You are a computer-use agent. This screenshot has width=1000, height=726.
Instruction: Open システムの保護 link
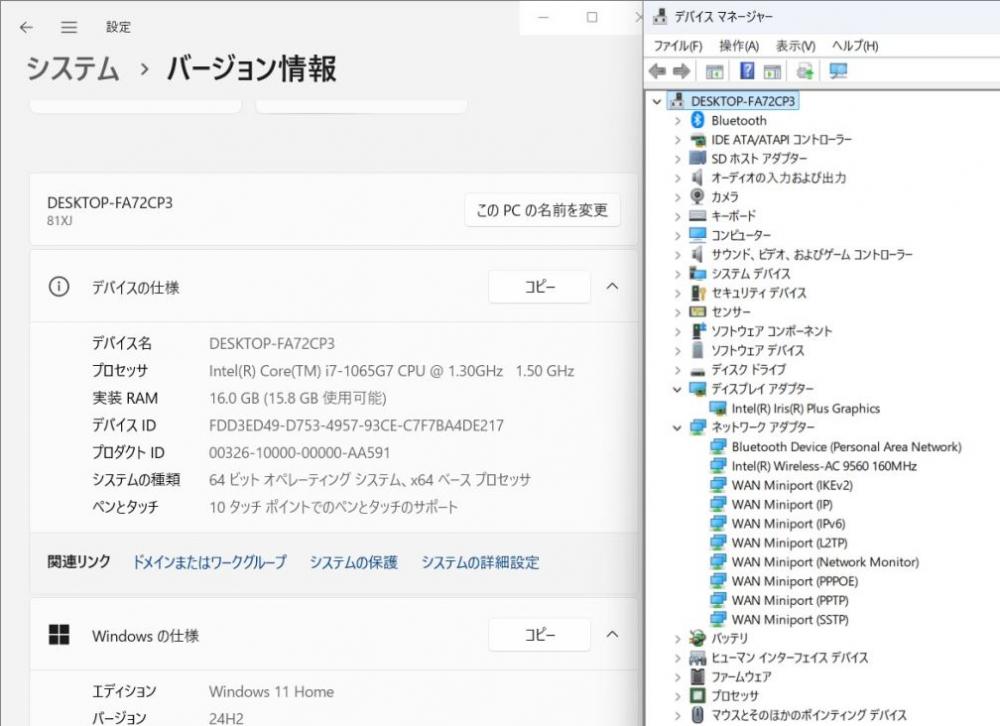353,562
